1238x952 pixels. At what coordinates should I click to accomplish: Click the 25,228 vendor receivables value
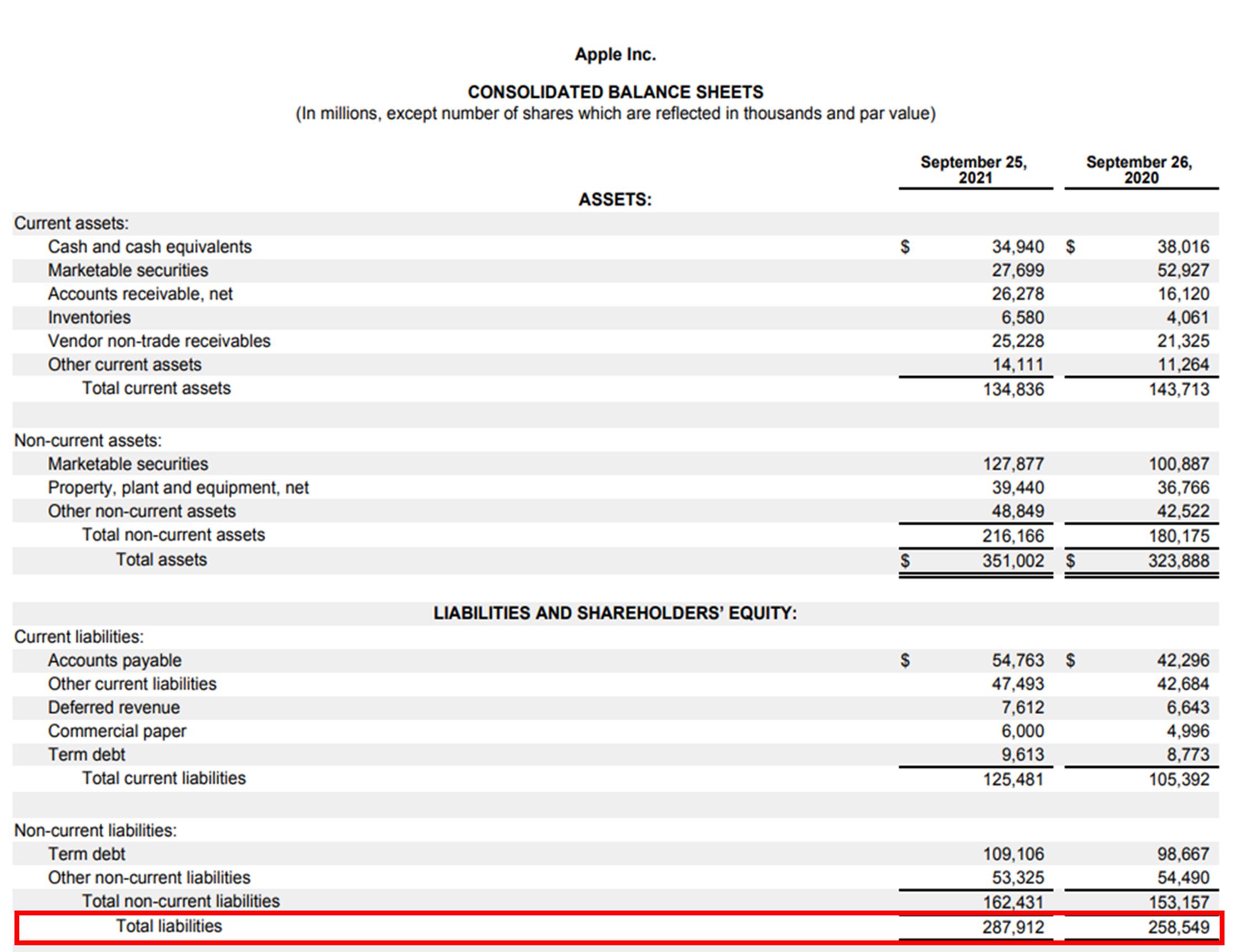coord(1018,341)
